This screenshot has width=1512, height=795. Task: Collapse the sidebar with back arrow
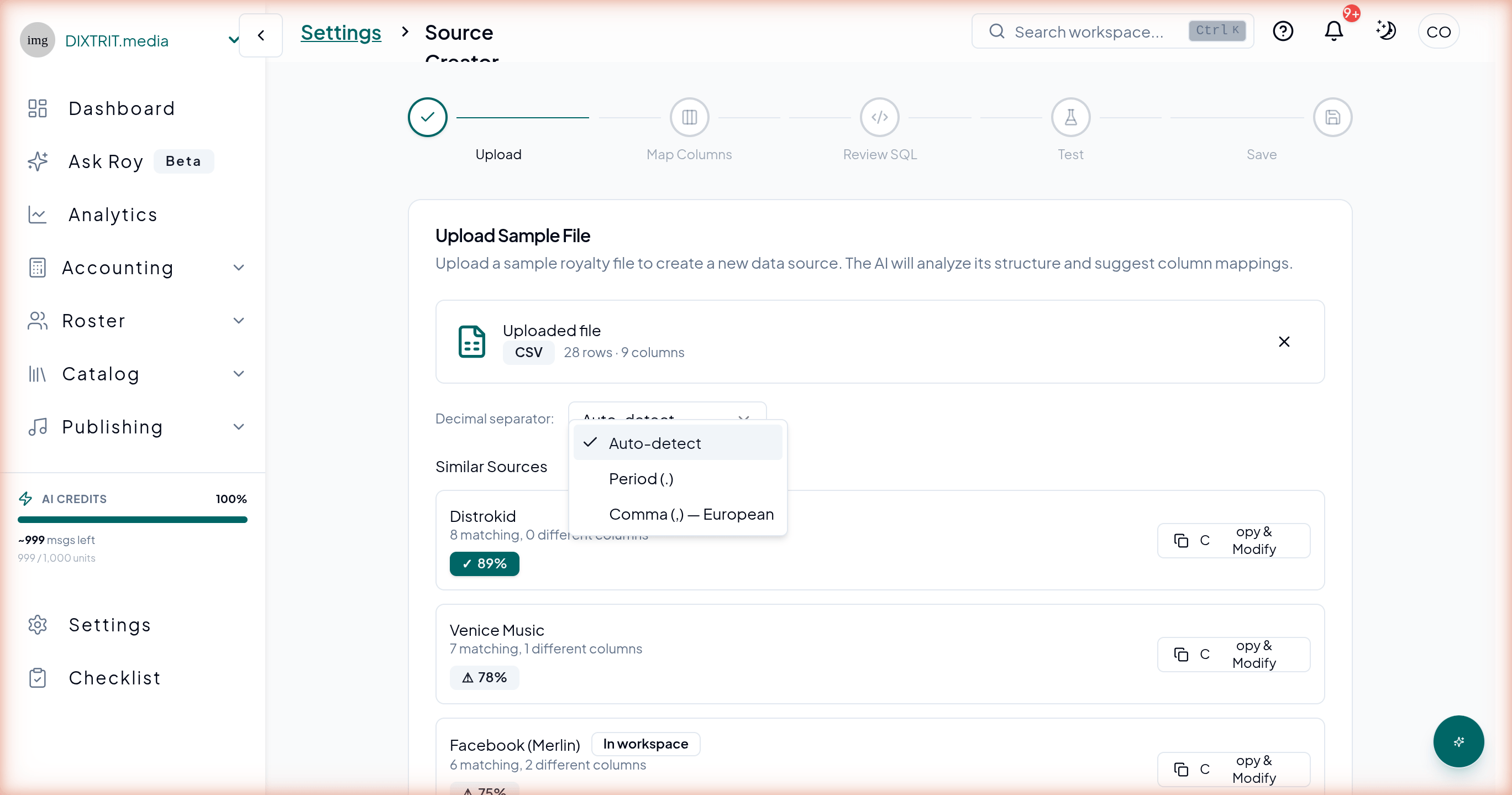coord(261,35)
